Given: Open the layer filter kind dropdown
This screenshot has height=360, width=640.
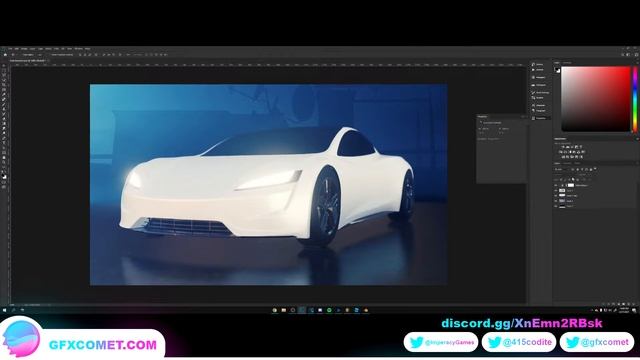Looking at the screenshot, I should point(561,169).
